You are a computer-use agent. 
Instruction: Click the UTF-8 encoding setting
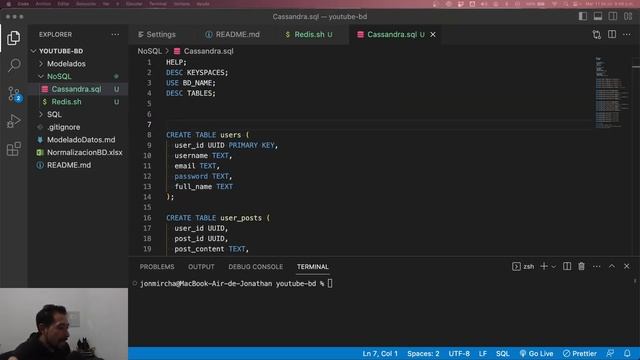[x=459, y=353]
